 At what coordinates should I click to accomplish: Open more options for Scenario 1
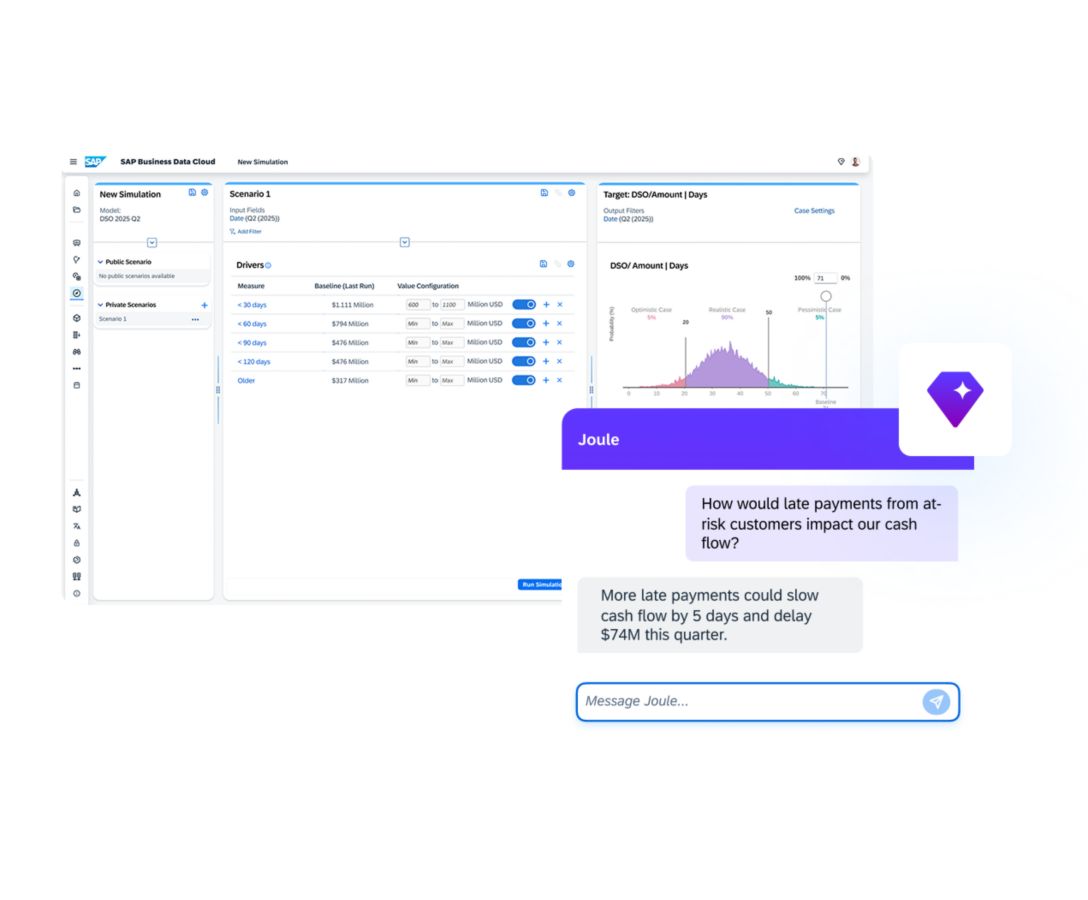pos(195,319)
